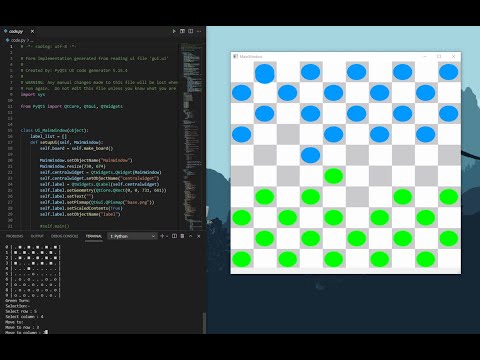Click the 'class Ui_MainWindow(object):' line
This screenshot has height=360, width=480.
tap(54, 130)
